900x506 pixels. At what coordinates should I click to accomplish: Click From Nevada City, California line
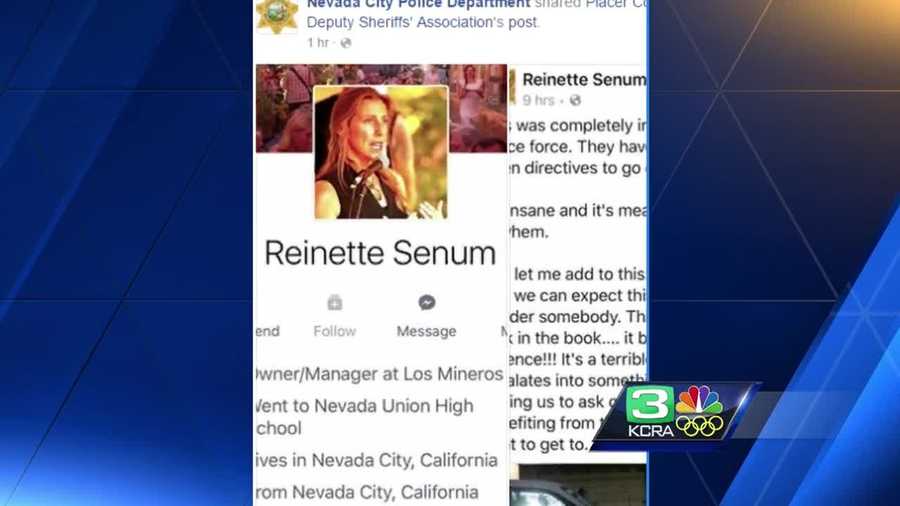point(367,492)
